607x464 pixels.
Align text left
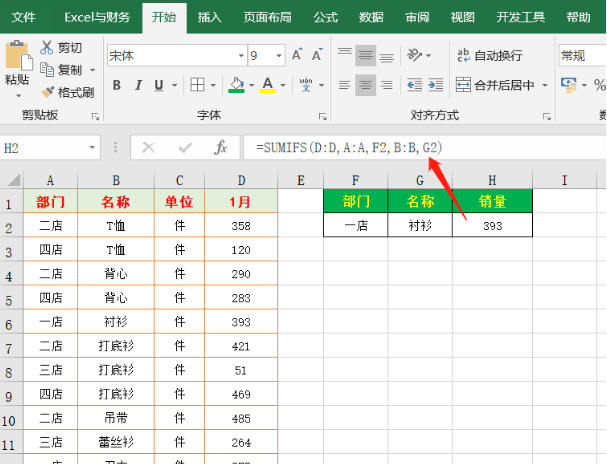tap(345, 85)
